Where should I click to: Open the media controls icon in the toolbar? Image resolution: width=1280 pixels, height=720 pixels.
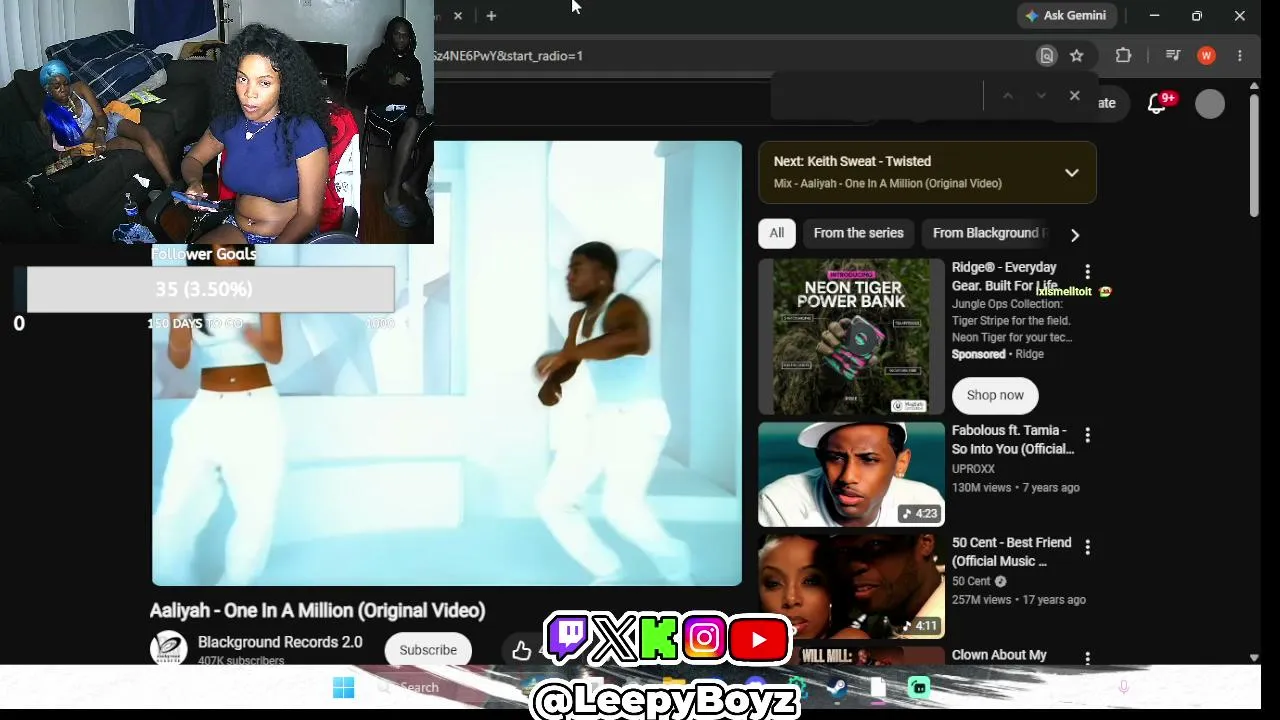point(1173,56)
